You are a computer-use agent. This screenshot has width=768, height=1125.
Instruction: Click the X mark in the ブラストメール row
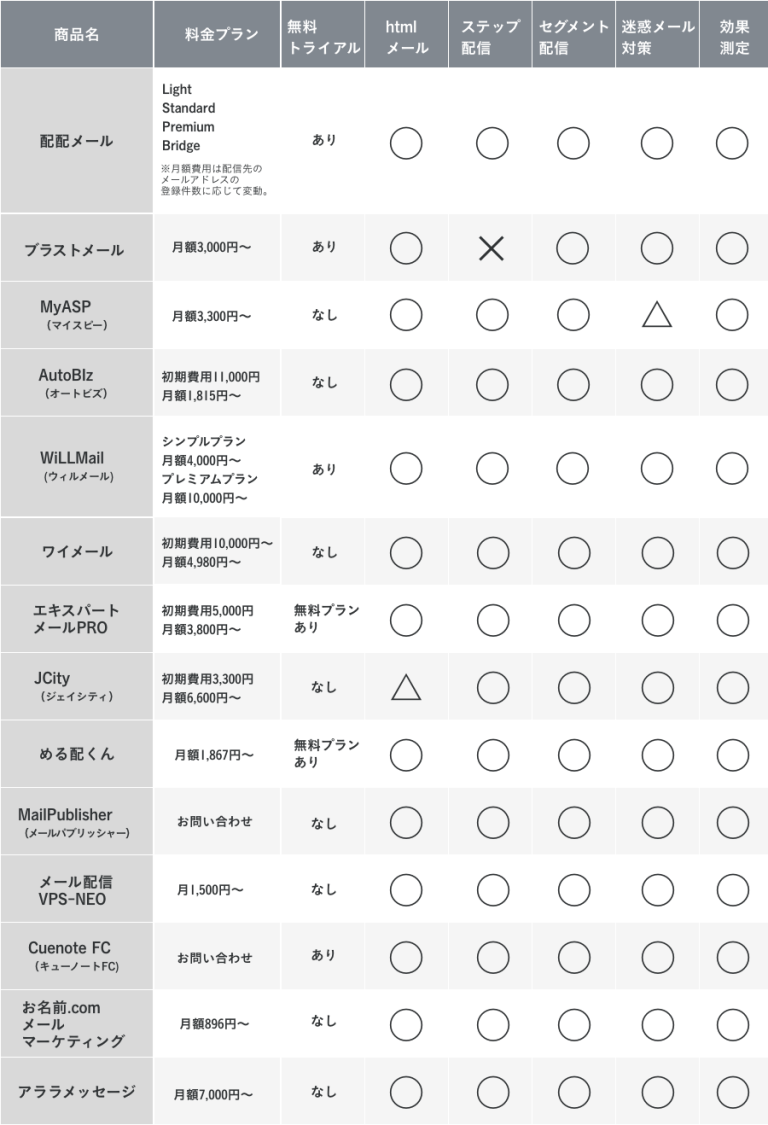[x=490, y=248]
